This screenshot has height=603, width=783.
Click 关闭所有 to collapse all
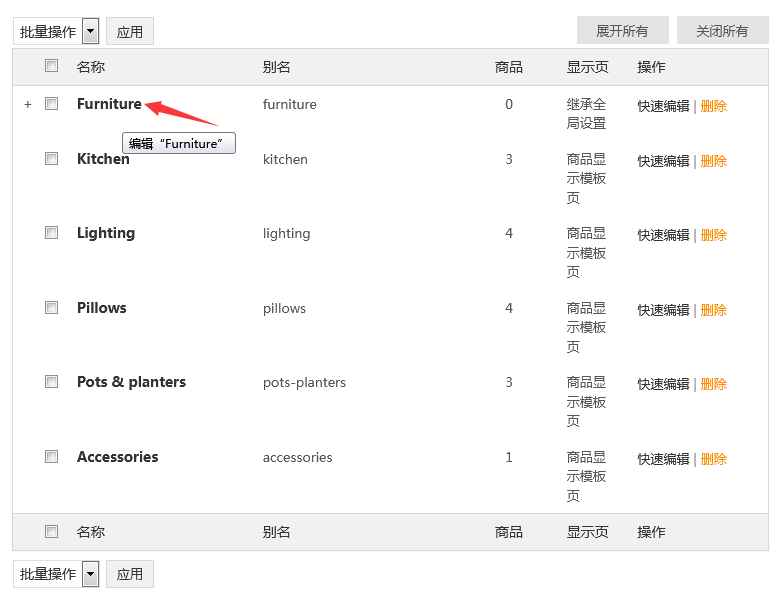click(722, 31)
